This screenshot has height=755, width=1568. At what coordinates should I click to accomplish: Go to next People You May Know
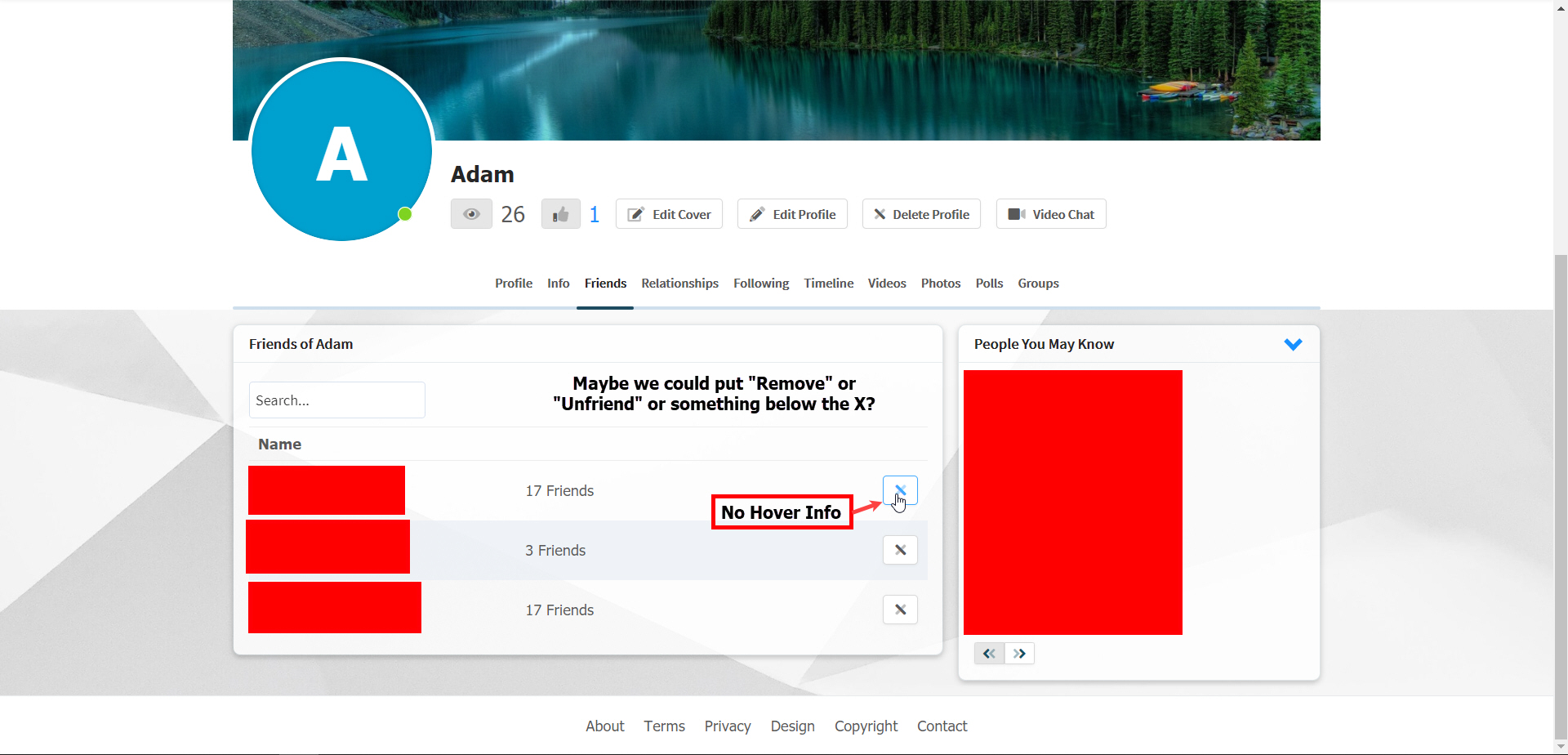coord(1019,654)
